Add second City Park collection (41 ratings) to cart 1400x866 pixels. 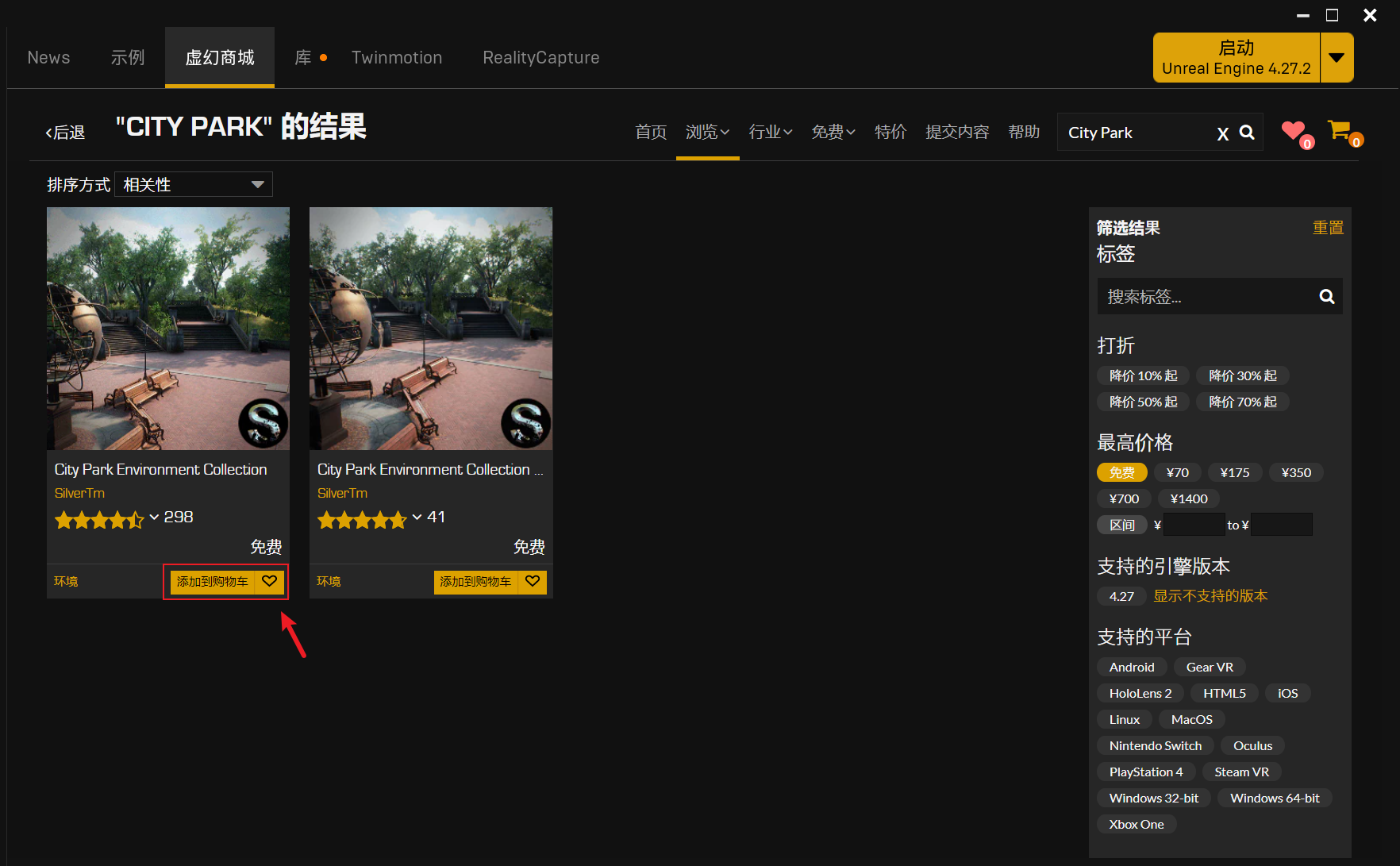[x=475, y=581]
